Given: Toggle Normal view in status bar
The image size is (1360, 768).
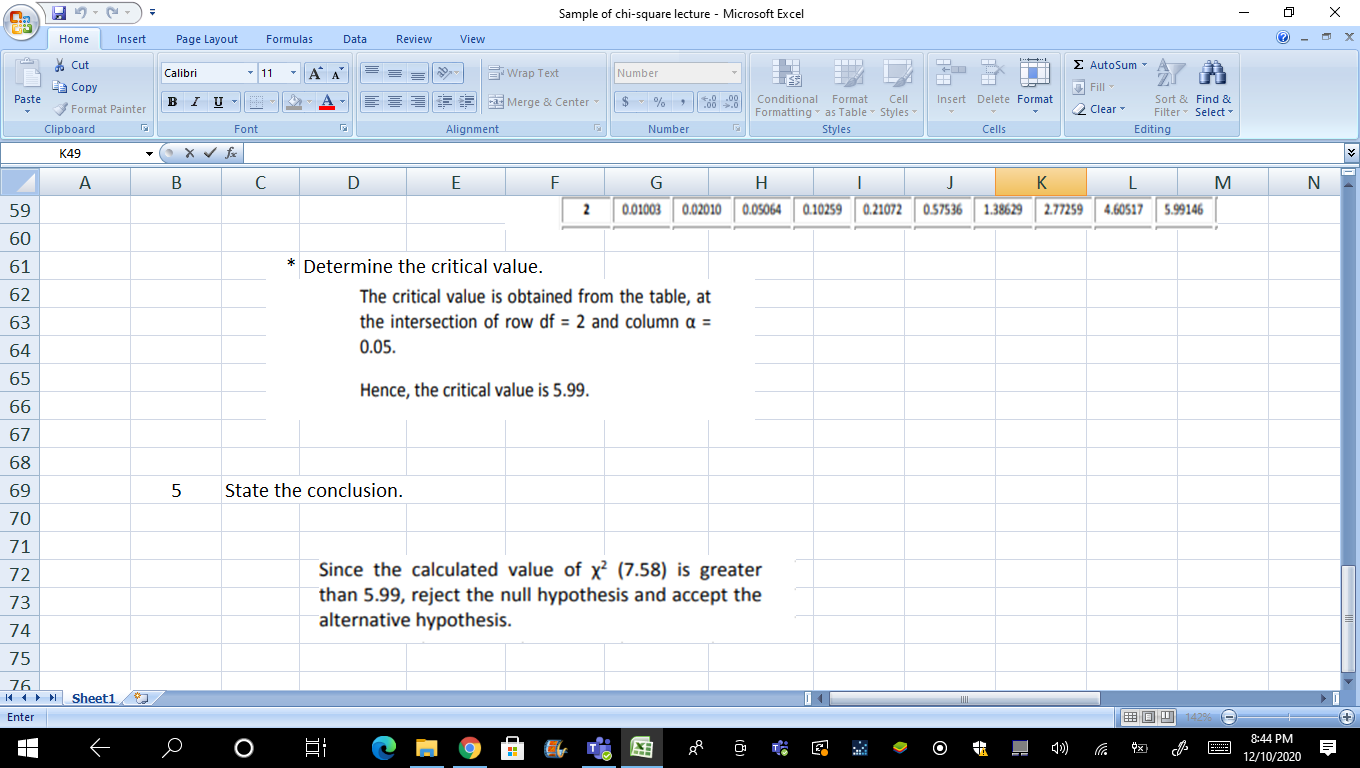Looking at the screenshot, I should pos(1130,717).
